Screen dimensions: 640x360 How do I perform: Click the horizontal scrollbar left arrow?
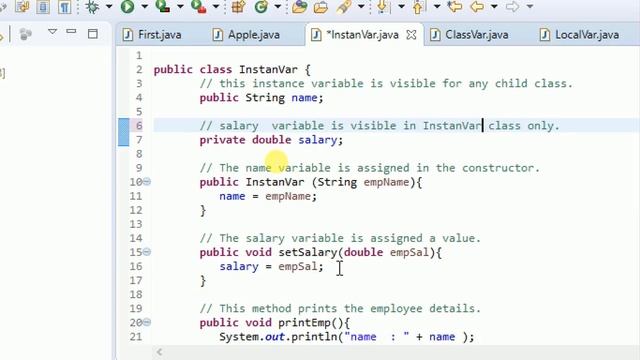point(160,352)
